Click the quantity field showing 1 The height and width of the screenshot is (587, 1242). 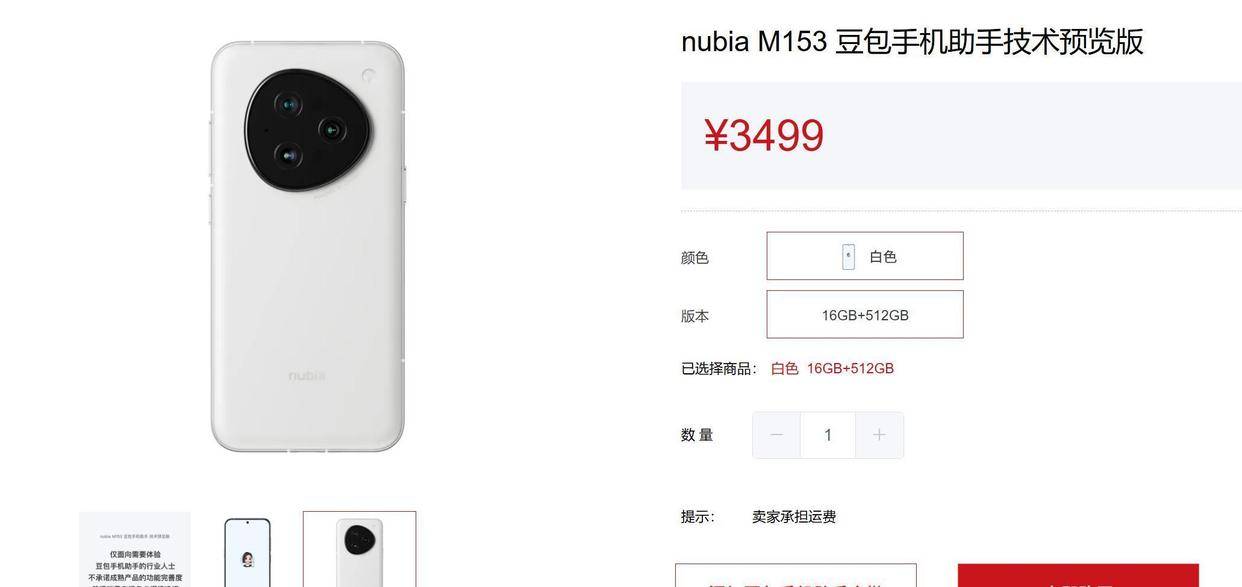[828, 435]
